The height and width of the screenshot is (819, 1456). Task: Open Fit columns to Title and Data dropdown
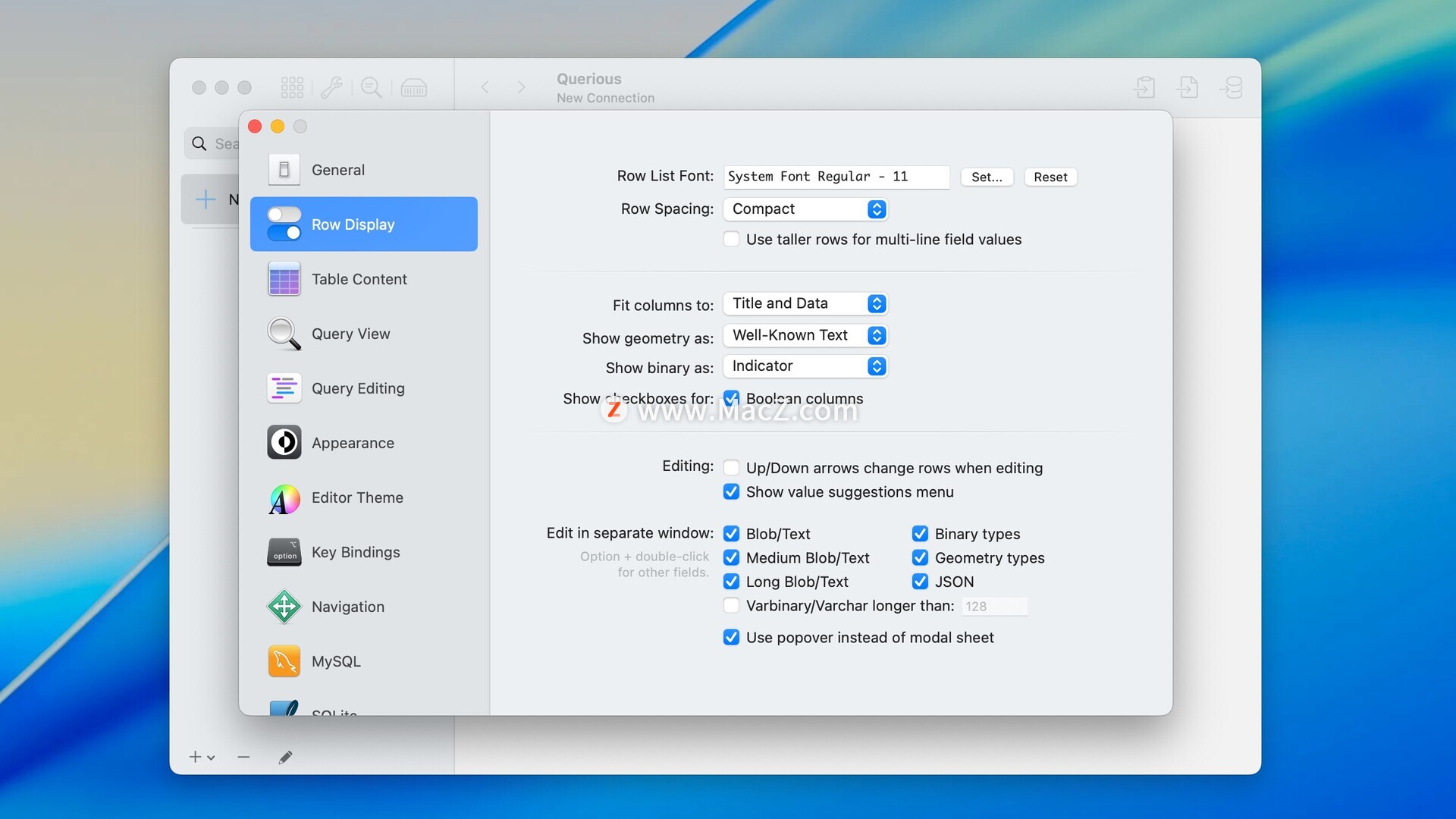pyautogui.click(x=805, y=303)
